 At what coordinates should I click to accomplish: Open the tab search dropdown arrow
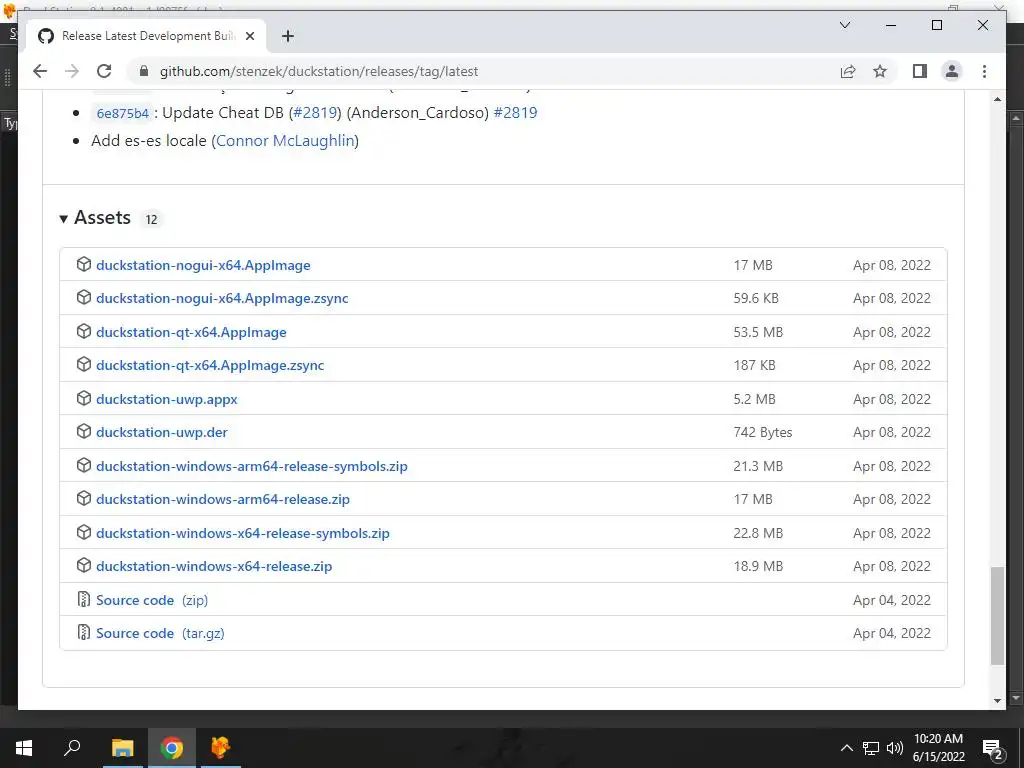[845, 25]
